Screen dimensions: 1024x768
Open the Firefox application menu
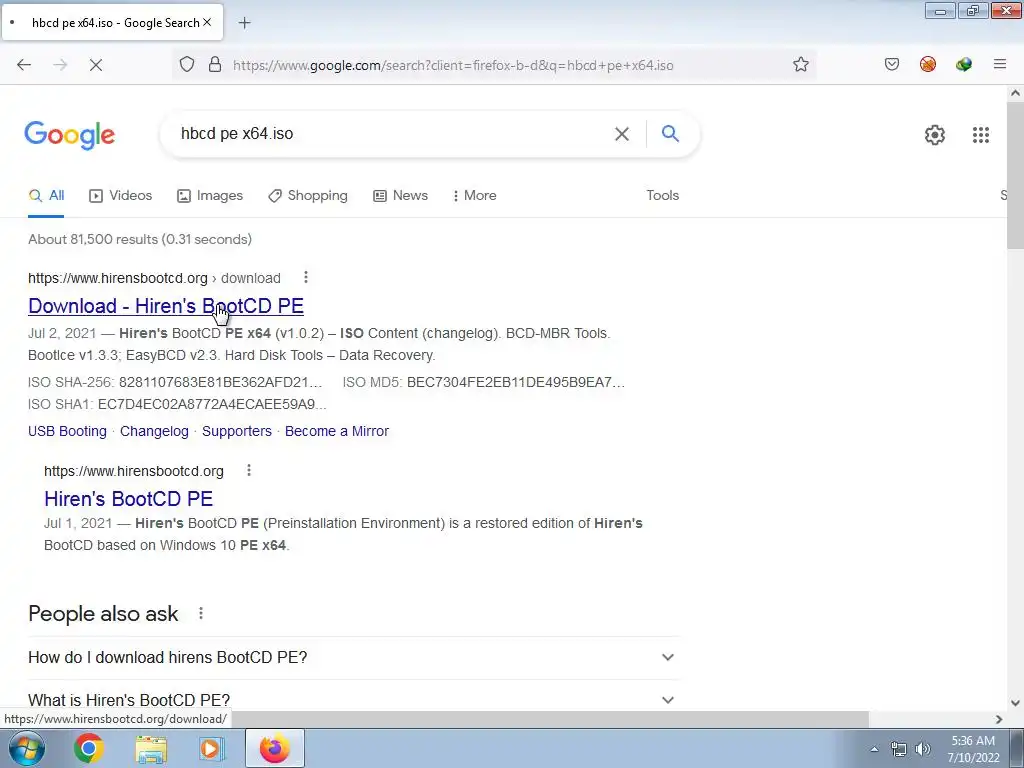(x=1000, y=64)
